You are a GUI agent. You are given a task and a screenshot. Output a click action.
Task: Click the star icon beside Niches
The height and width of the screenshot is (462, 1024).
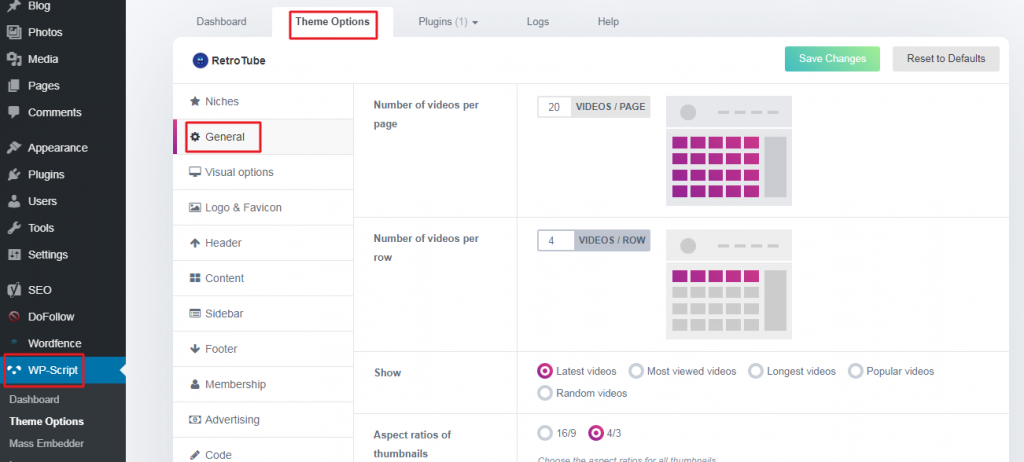(x=195, y=102)
